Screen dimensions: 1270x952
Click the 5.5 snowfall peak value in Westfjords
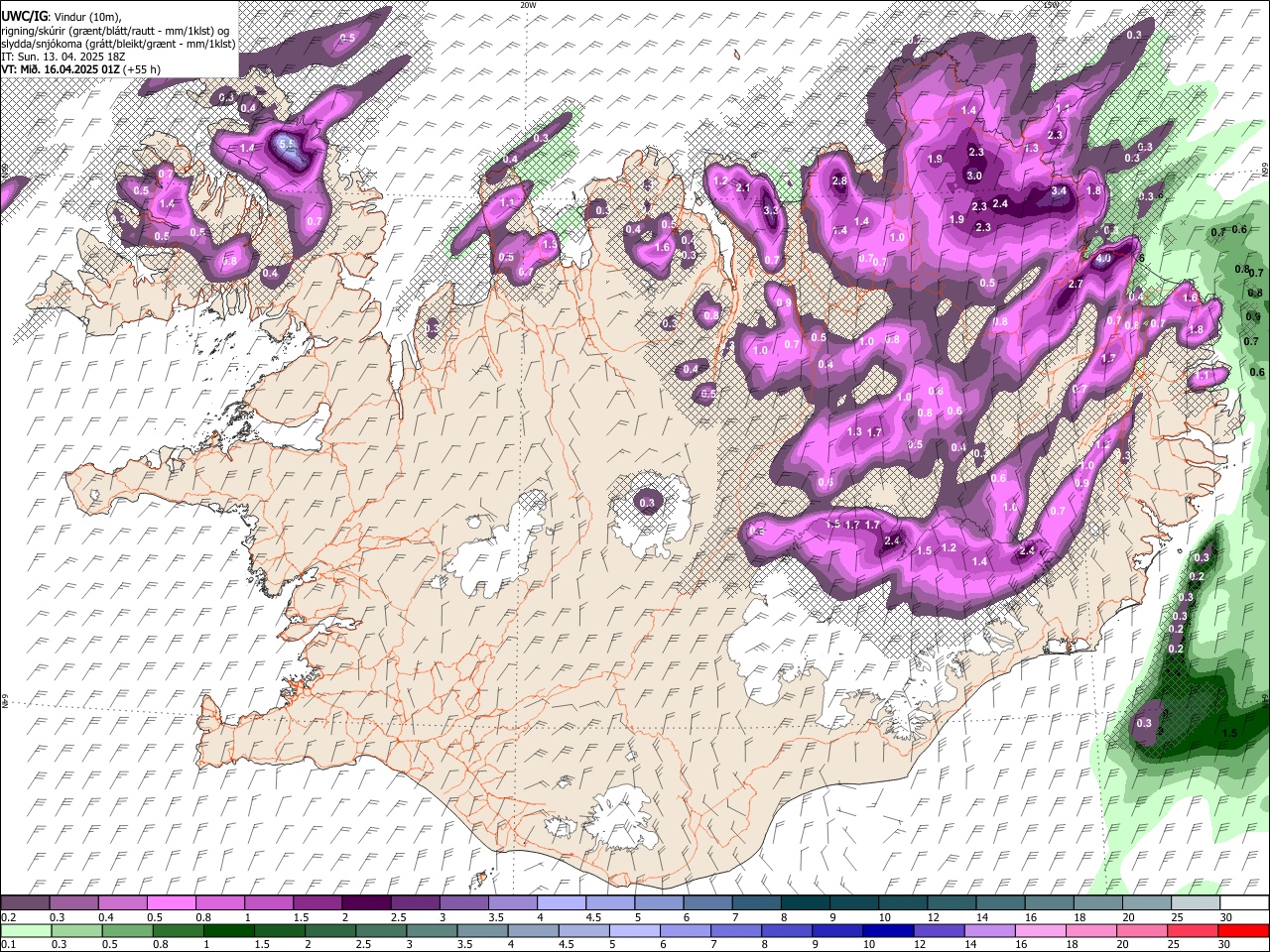(x=287, y=145)
